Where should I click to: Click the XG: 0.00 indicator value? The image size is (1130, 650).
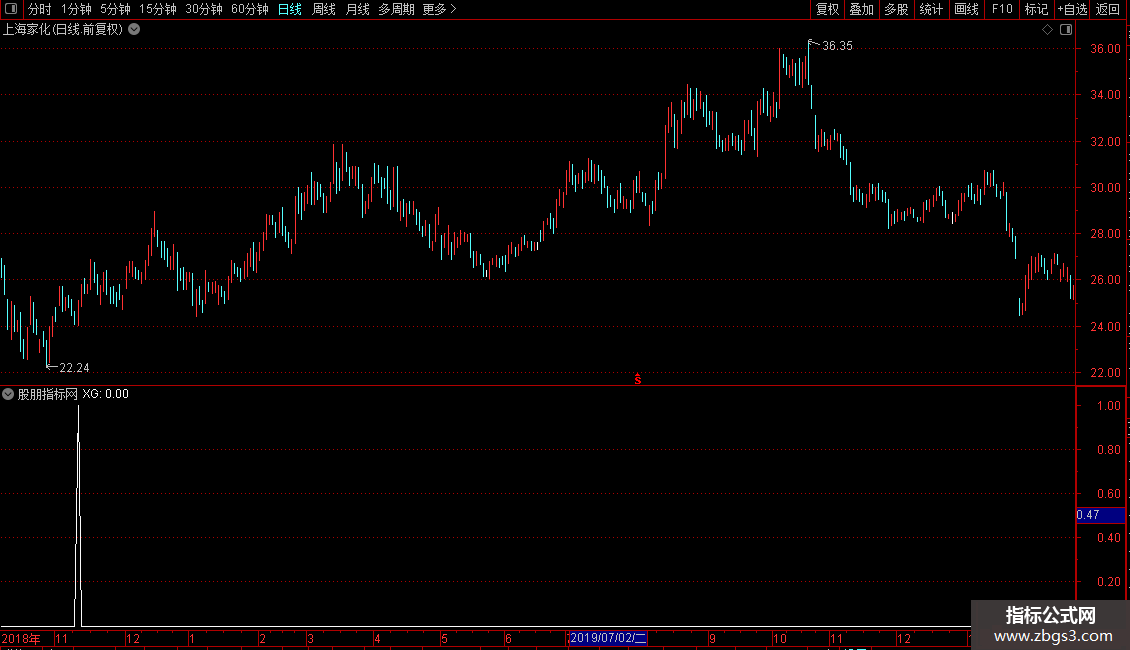coord(105,394)
